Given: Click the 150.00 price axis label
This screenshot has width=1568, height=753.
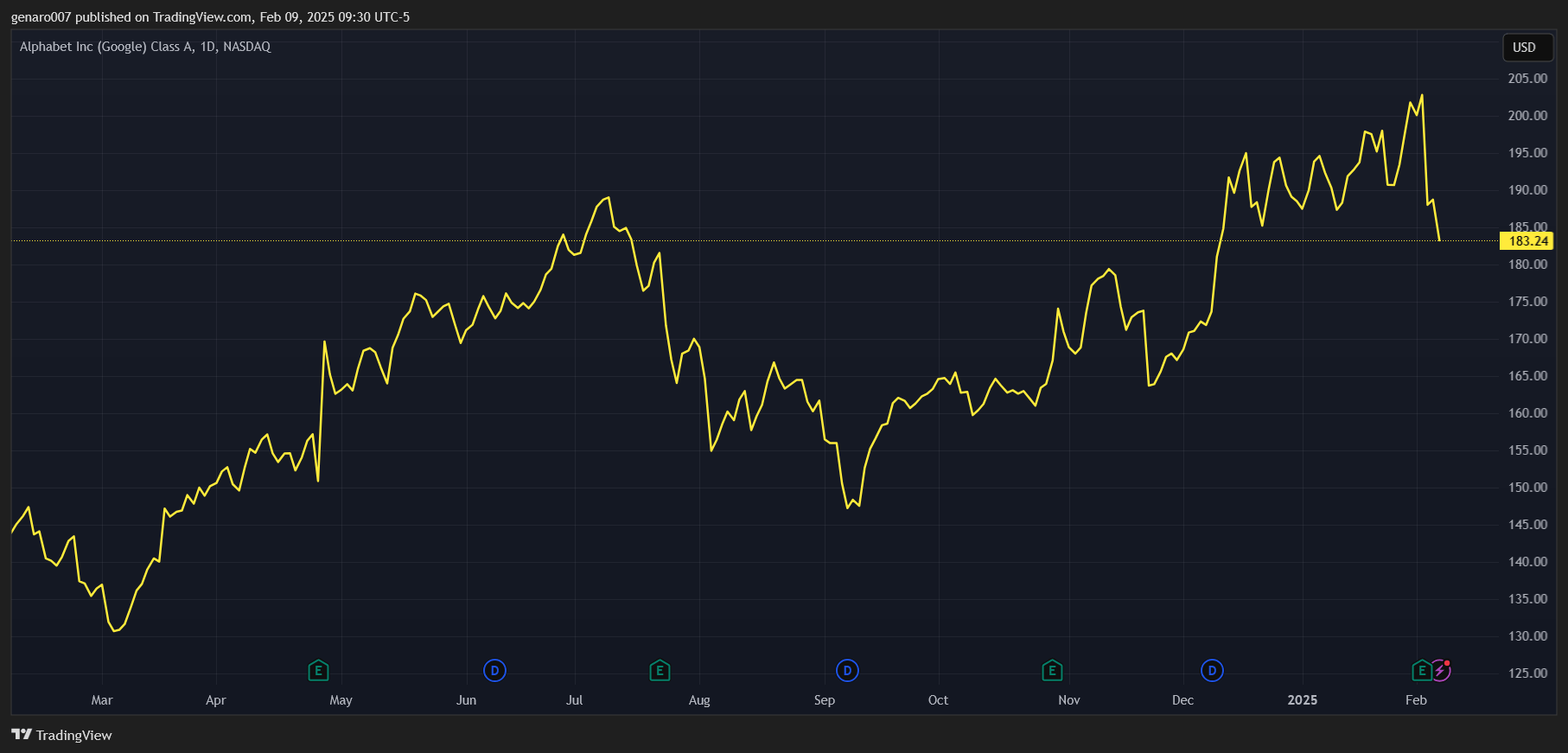Looking at the screenshot, I should tap(1527, 488).
